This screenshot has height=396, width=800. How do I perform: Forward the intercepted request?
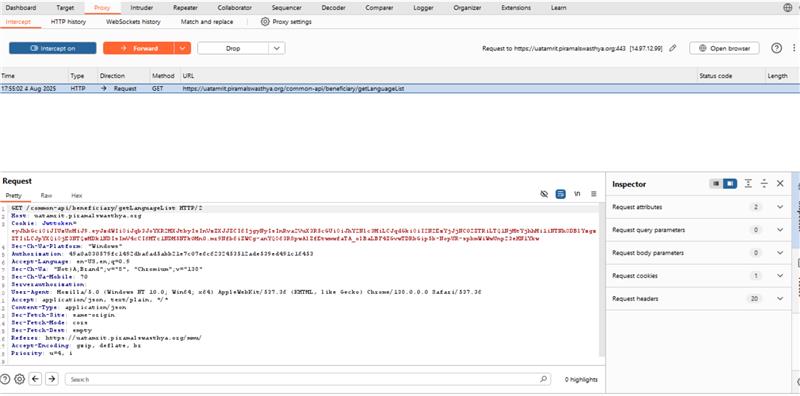coord(139,48)
